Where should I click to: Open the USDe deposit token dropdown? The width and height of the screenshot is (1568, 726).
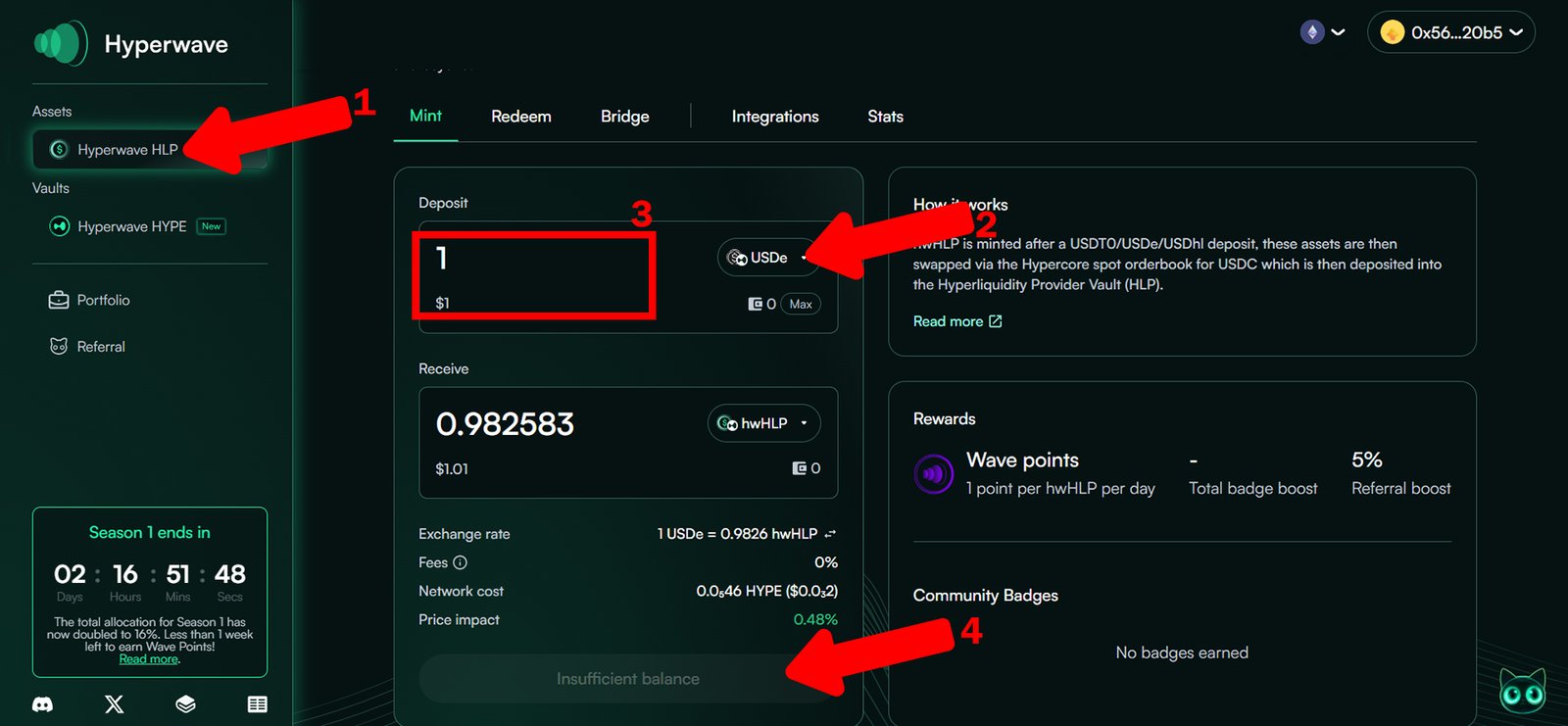tap(768, 258)
